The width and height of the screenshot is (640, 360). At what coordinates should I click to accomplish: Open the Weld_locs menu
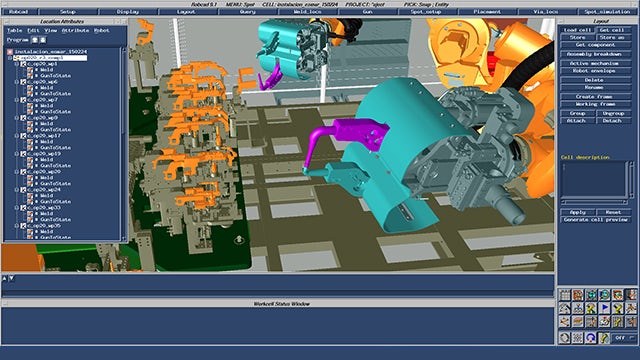point(307,12)
